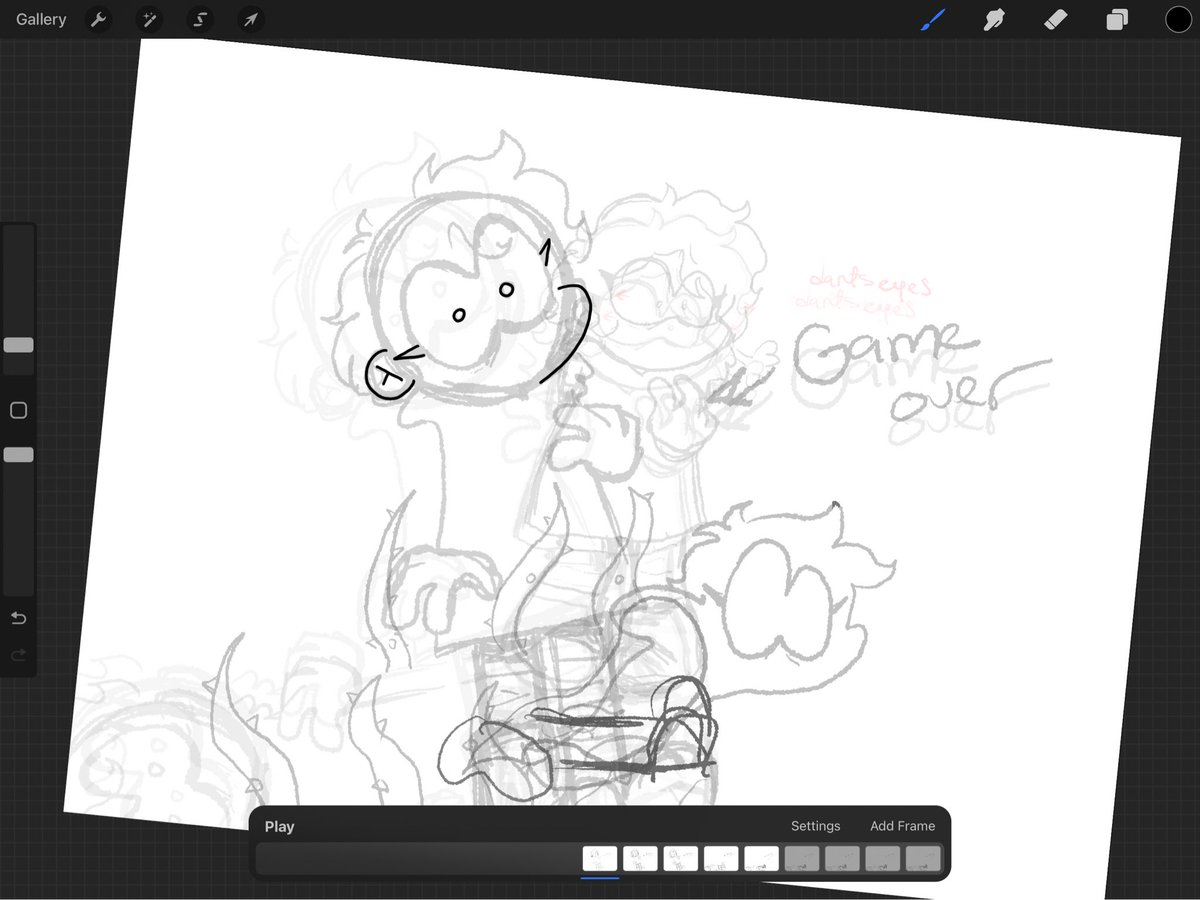Open the Selection tool
The width and height of the screenshot is (1200, 900).
pyautogui.click(x=200, y=19)
